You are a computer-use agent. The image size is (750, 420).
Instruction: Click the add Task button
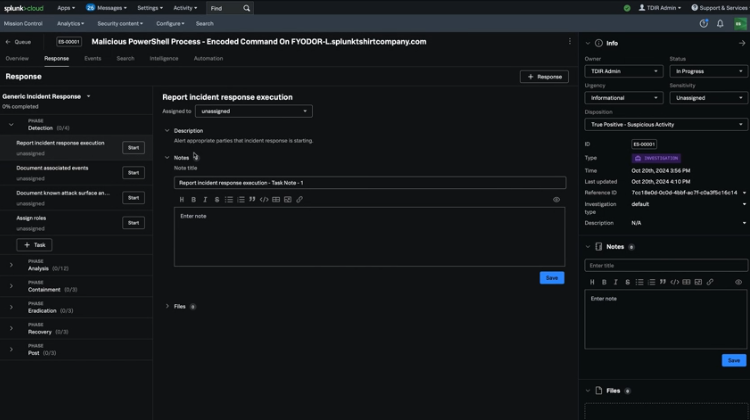[x=34, y=245]
